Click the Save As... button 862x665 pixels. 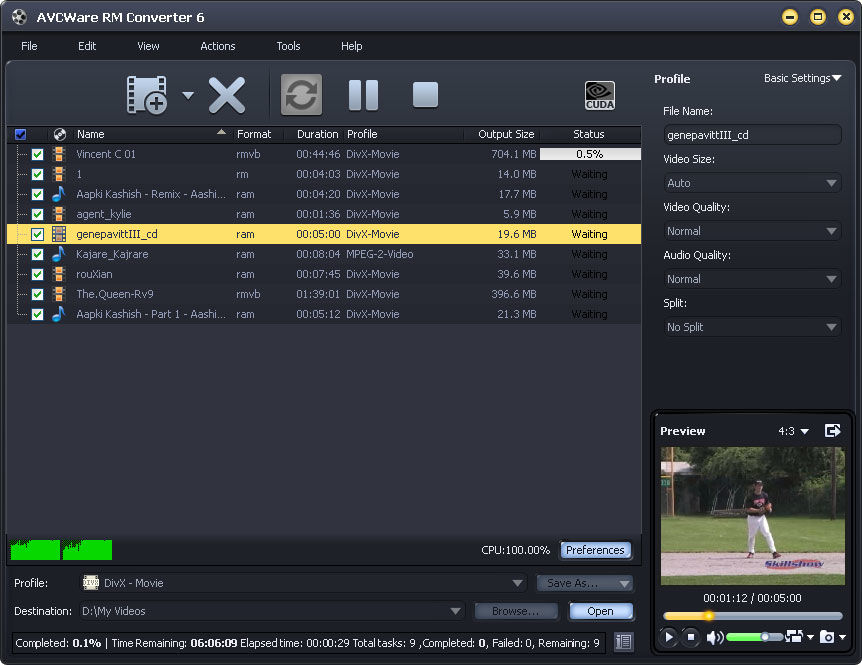click(584, 583)
